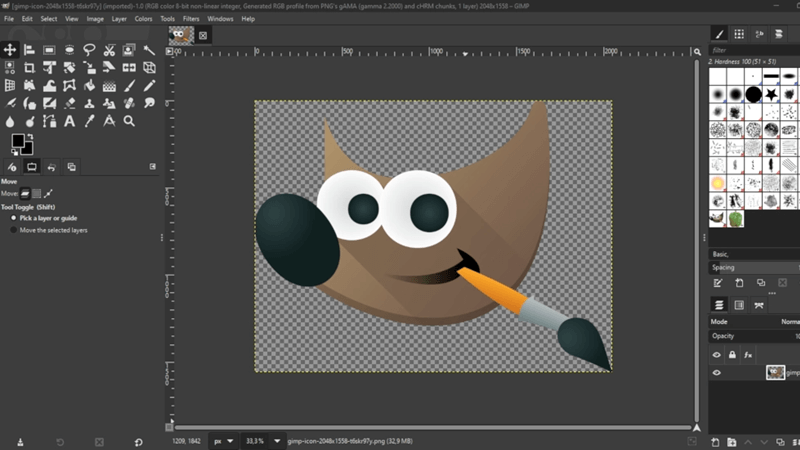Create a new layer group
Viewport: 800px width, 450px height.
(732, 442)
